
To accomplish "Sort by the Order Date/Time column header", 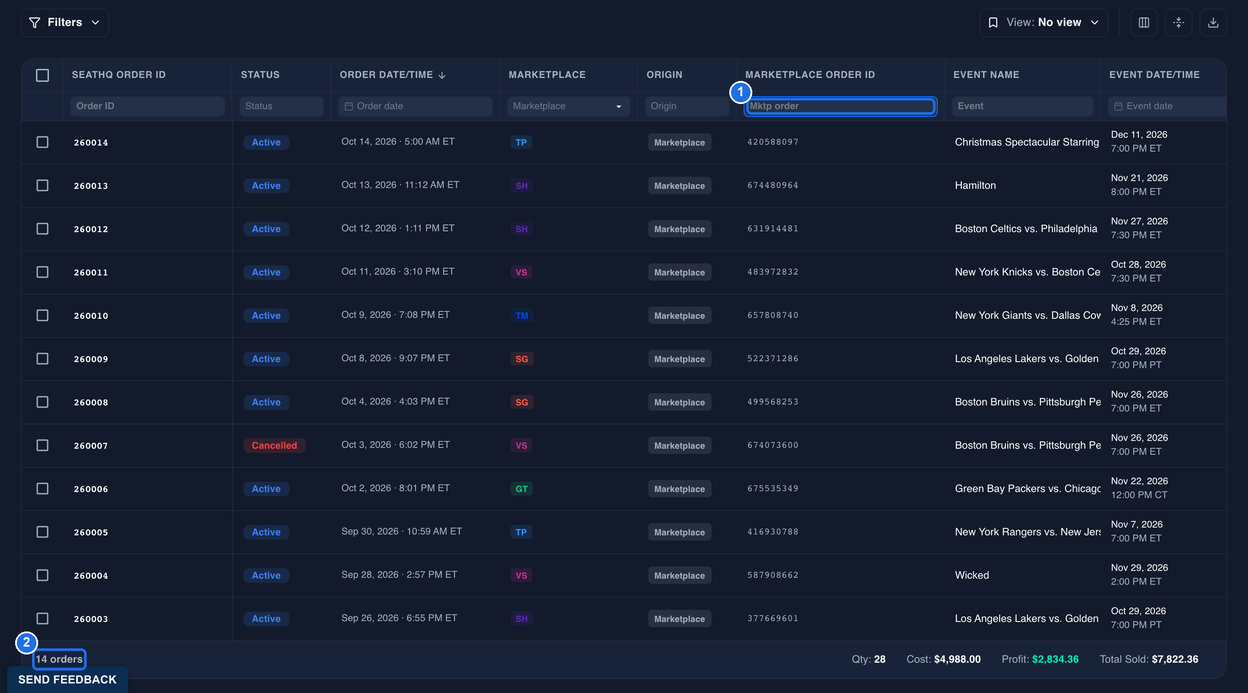I will pyautogui.click(x=393, y=75).
